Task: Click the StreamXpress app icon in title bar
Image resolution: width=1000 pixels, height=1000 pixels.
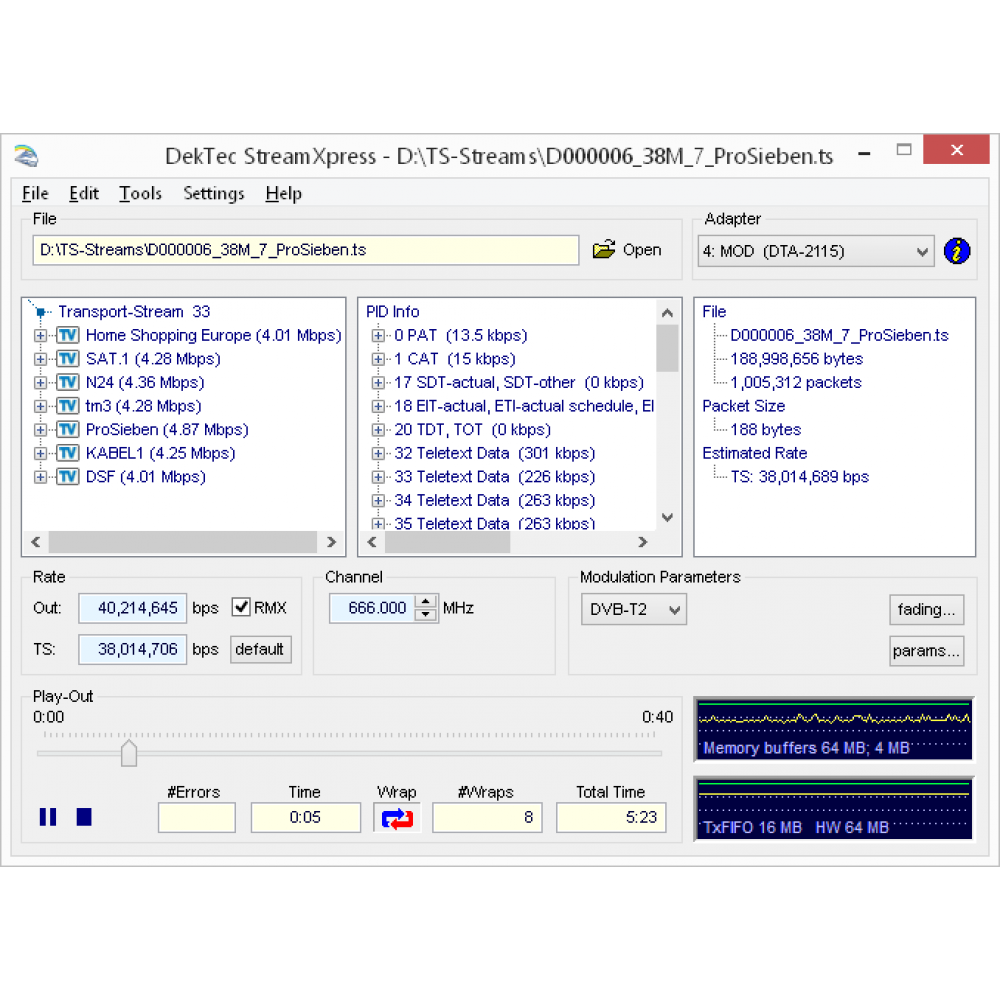Action: [26, 157]
